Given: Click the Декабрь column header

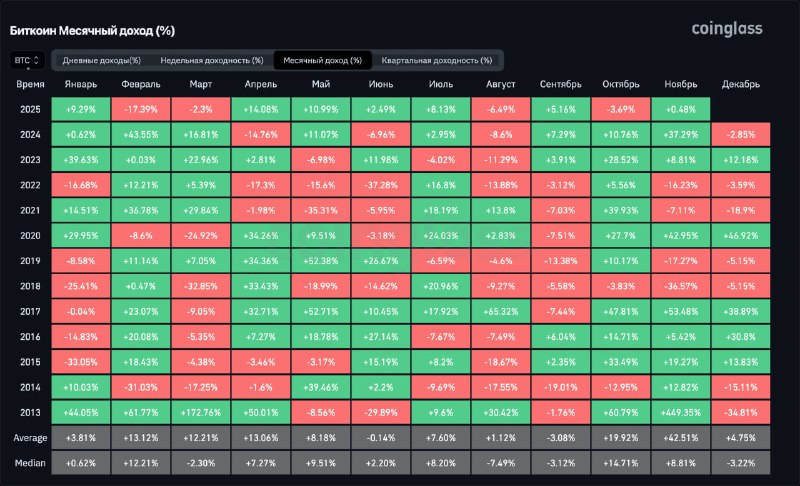Looking at the screenshot, I should pos(739,85).
